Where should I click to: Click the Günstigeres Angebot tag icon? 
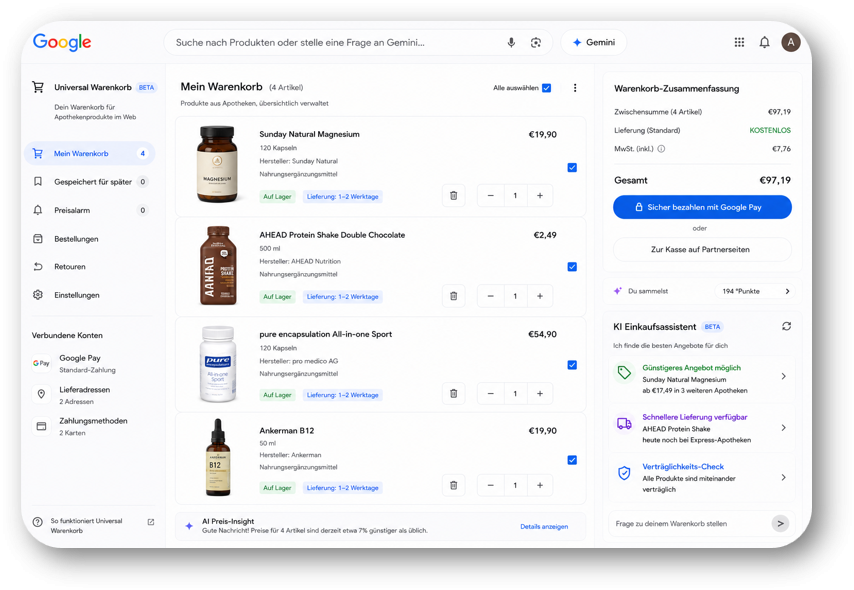point(624,373)
